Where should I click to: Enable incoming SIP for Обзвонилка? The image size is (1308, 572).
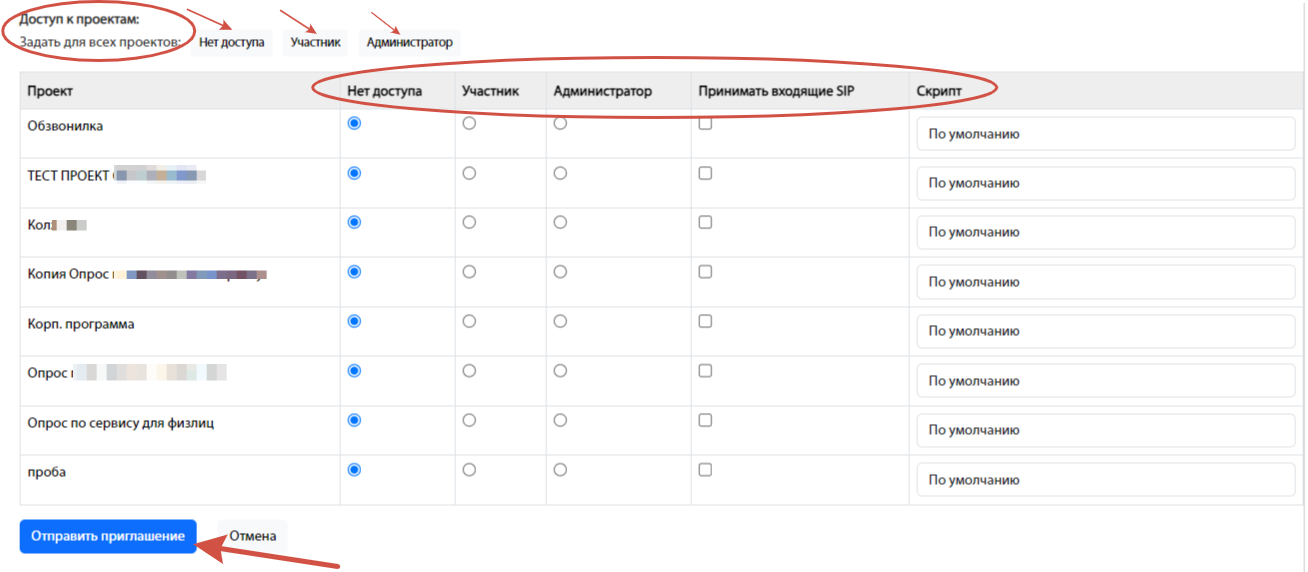705,124
